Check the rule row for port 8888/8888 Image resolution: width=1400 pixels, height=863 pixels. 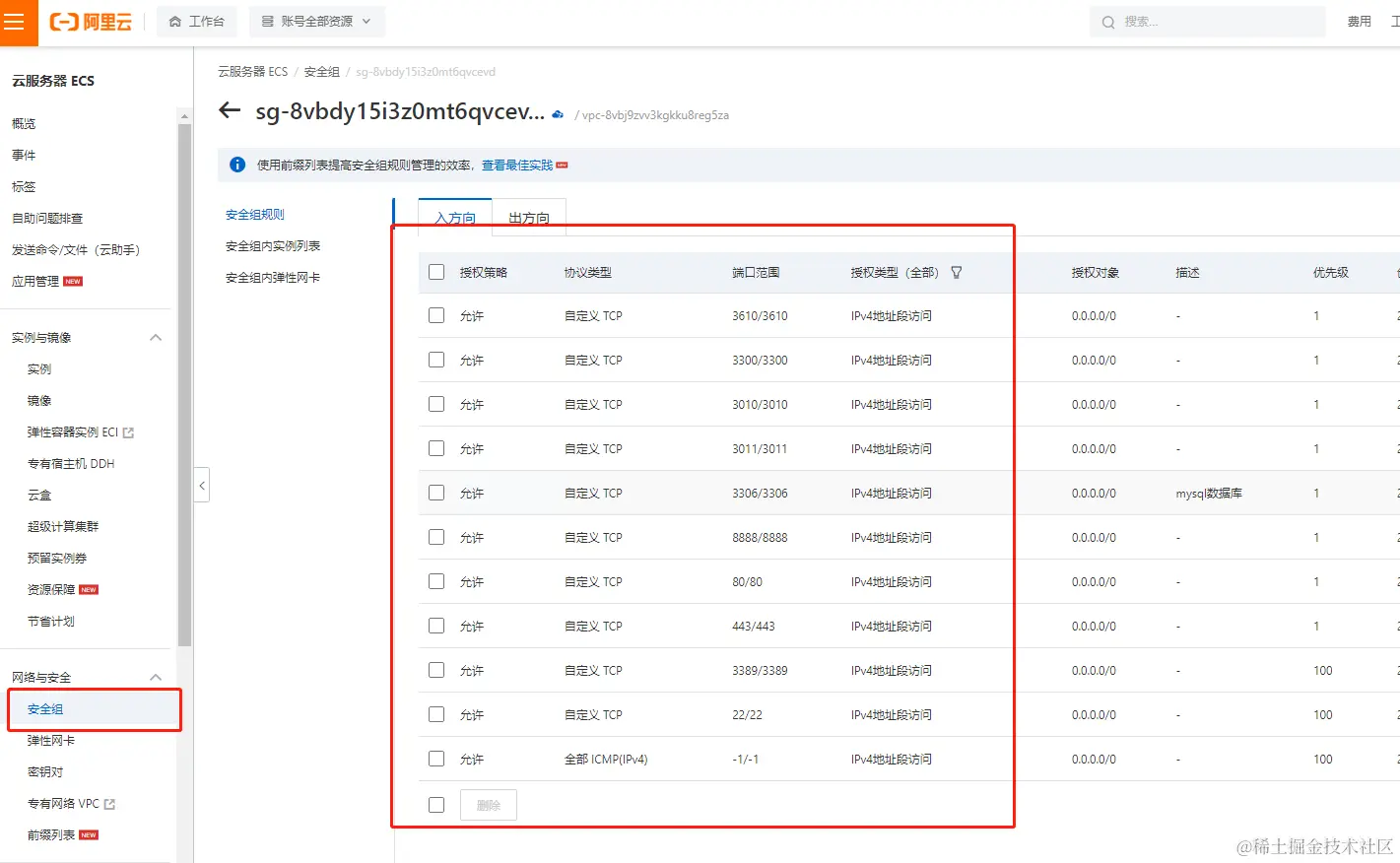(x=436, y=537)
